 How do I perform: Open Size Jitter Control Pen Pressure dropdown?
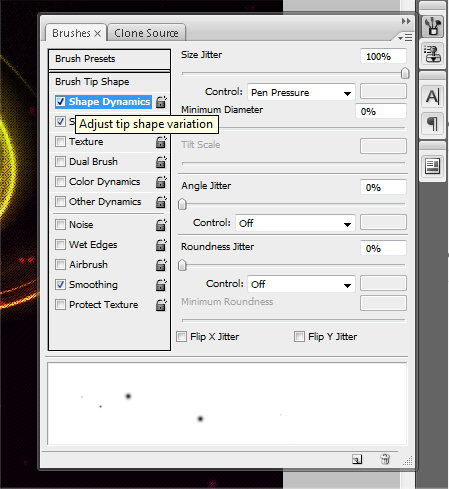301,92
